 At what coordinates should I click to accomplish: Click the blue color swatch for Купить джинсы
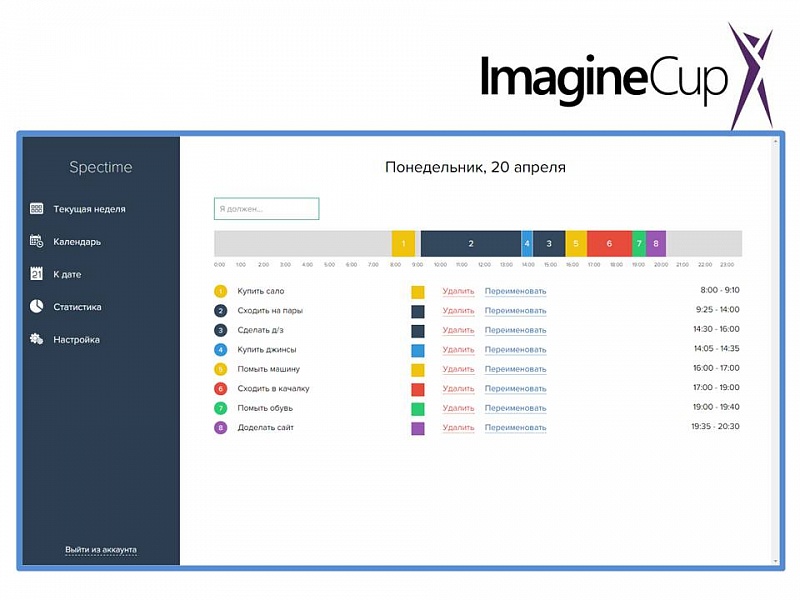click(x=418, y=350)
